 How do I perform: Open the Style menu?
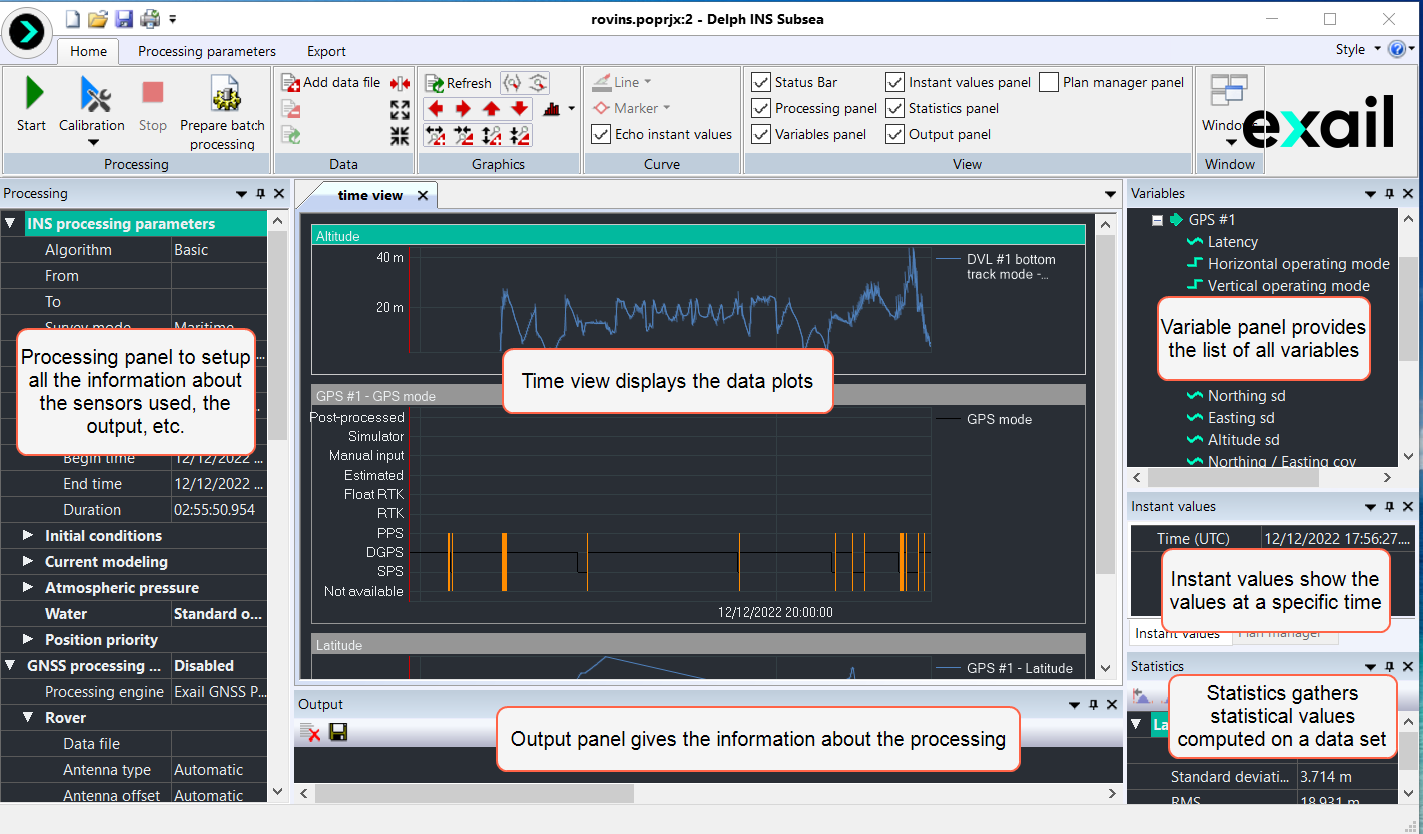[1356, 49]
